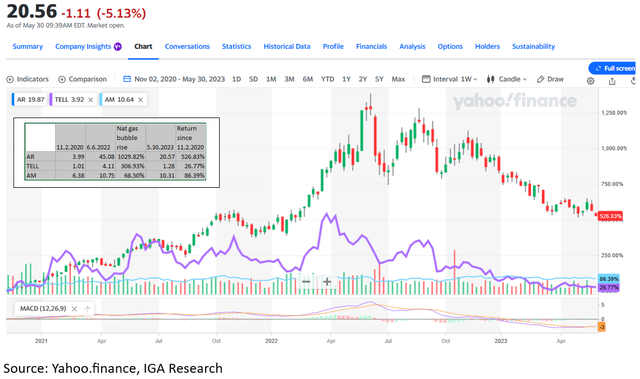Open the Company Insights tab

pyautogui.click(x=83, y=47)
